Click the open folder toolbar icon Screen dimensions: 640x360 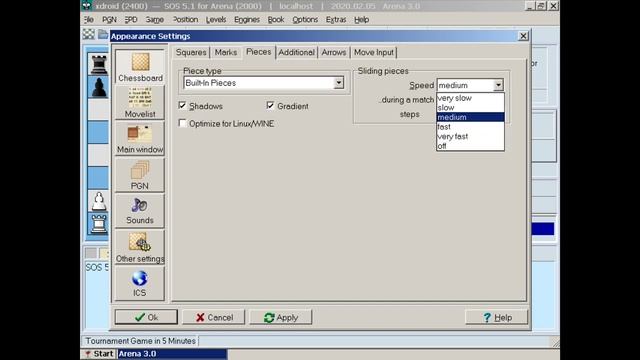coord(103,34)
